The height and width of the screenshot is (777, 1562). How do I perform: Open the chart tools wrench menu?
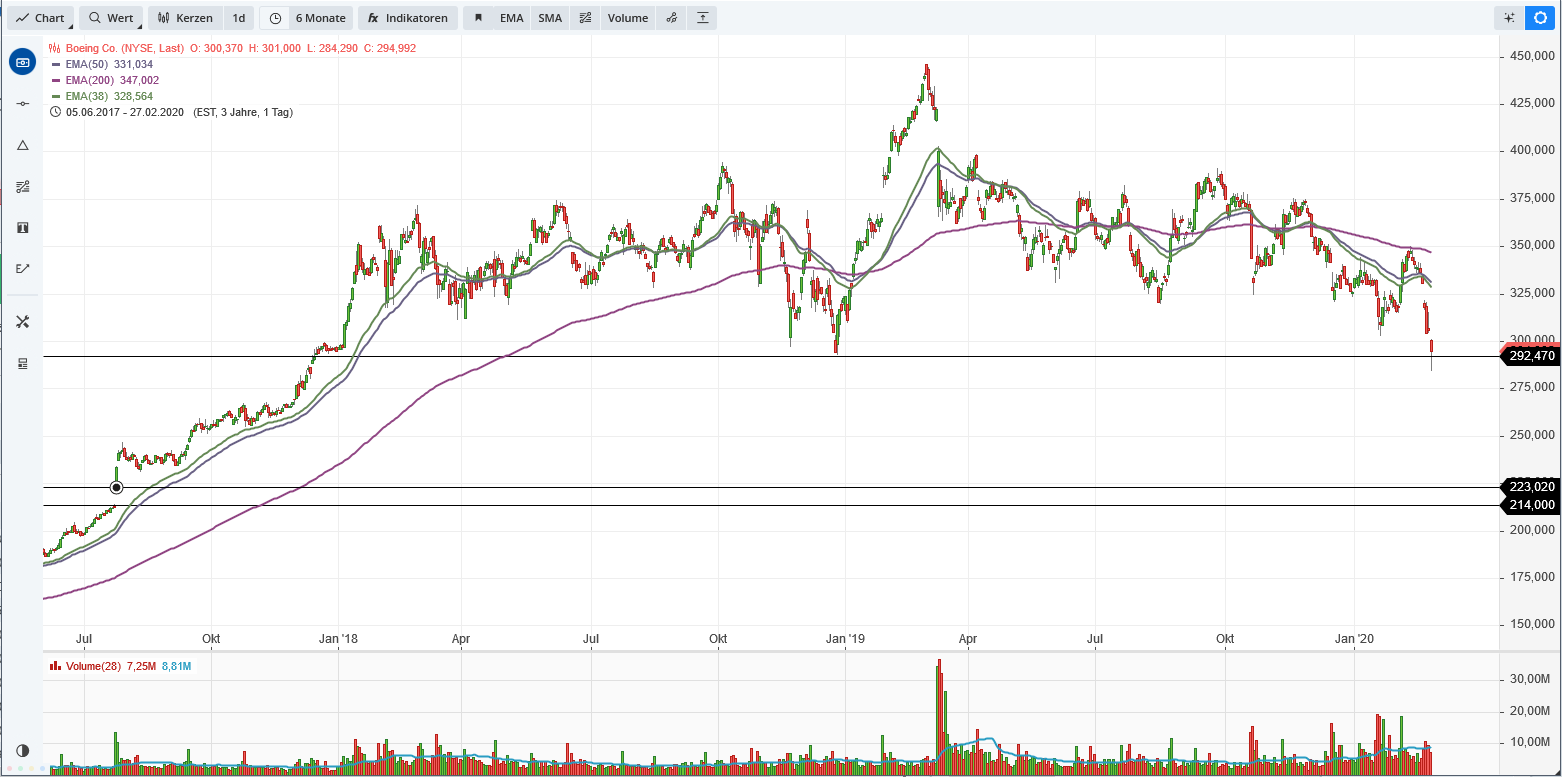point(22,321)
